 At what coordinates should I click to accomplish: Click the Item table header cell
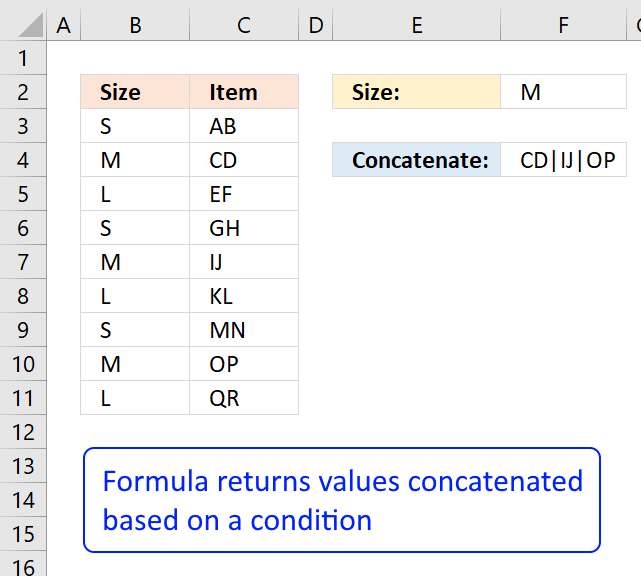[x=243, y=93]
